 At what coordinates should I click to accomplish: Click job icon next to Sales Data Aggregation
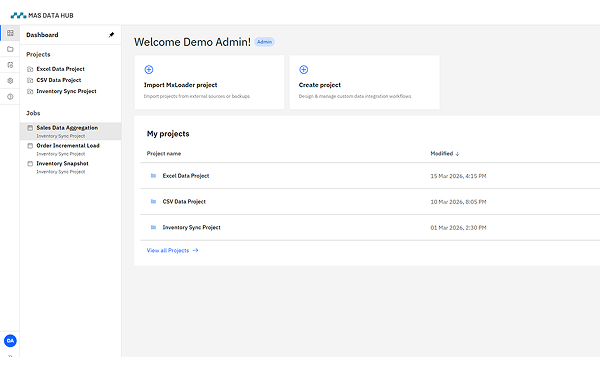coord(30,128)
